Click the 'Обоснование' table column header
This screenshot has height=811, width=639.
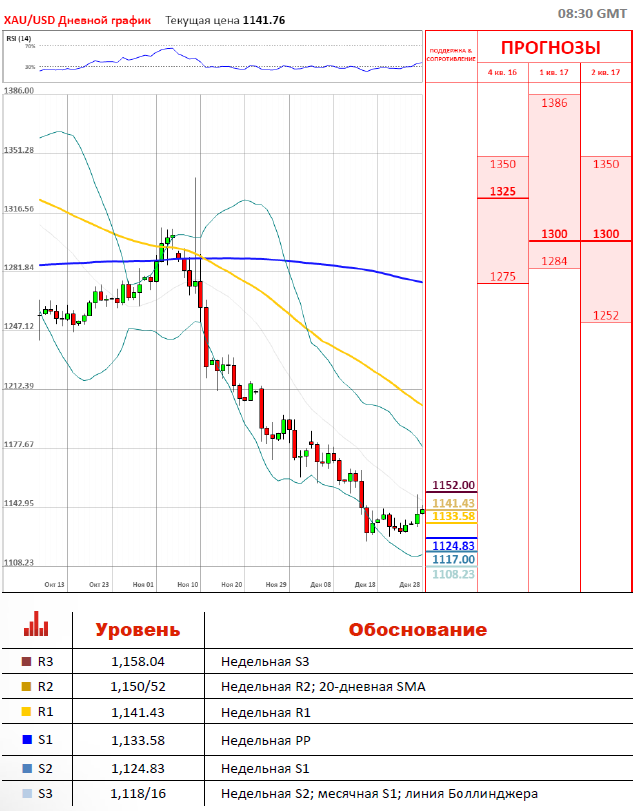pos(417,630)
